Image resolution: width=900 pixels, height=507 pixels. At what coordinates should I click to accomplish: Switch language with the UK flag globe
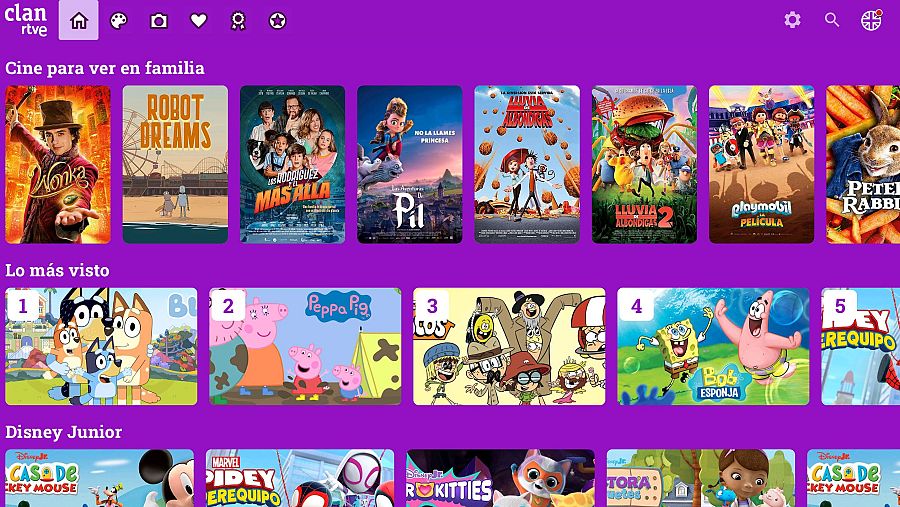point(871,20)
